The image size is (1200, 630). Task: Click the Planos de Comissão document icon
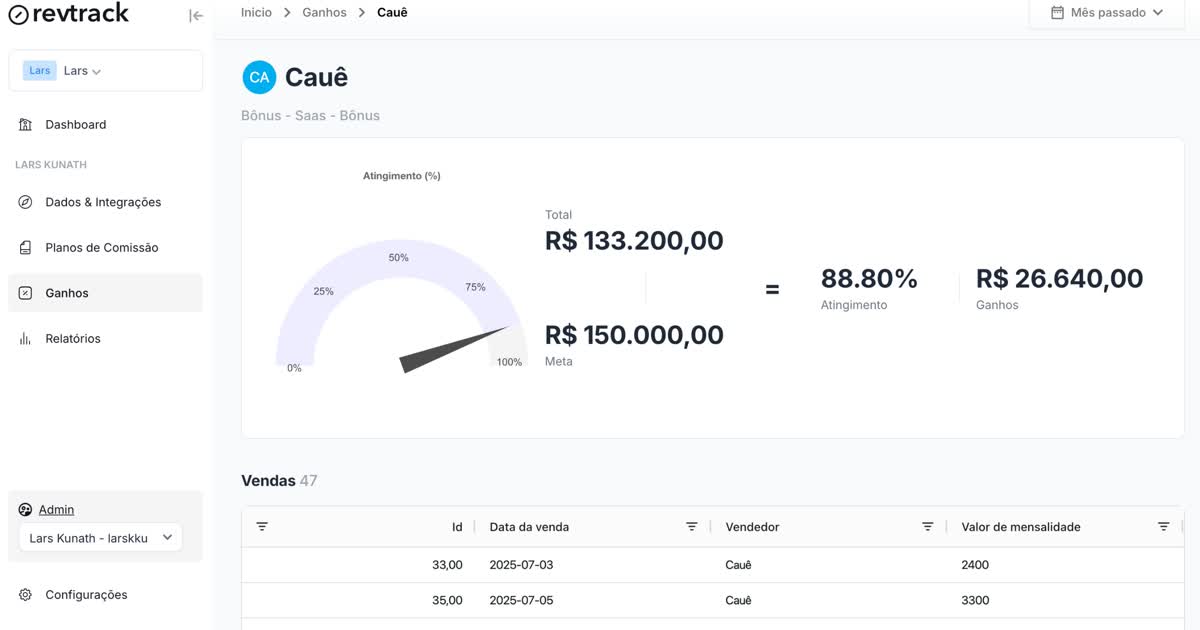click(26, 247)
